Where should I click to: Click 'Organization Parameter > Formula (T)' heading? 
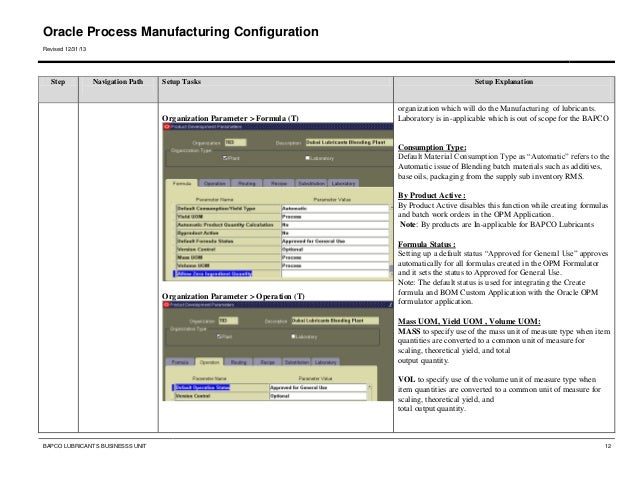[230, 118]
